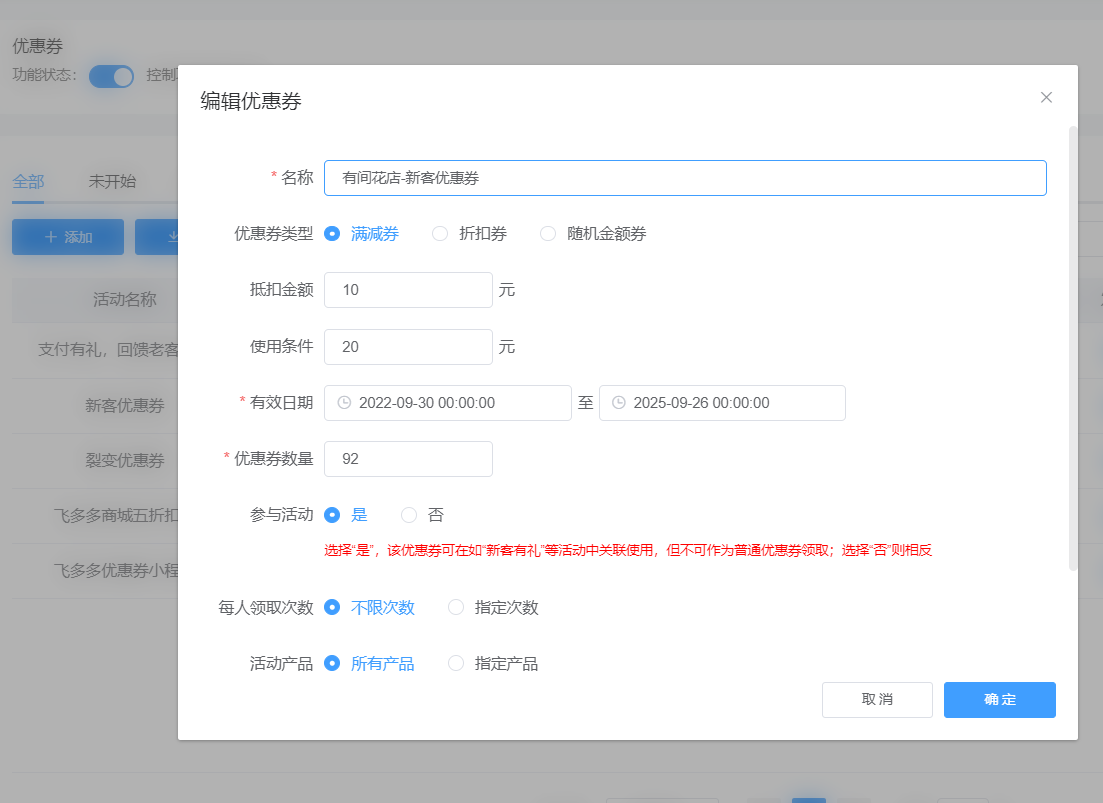Click the 编辑优惠券 dialog title
This screenshot has height=803, width=1103.
pos(251,101)
